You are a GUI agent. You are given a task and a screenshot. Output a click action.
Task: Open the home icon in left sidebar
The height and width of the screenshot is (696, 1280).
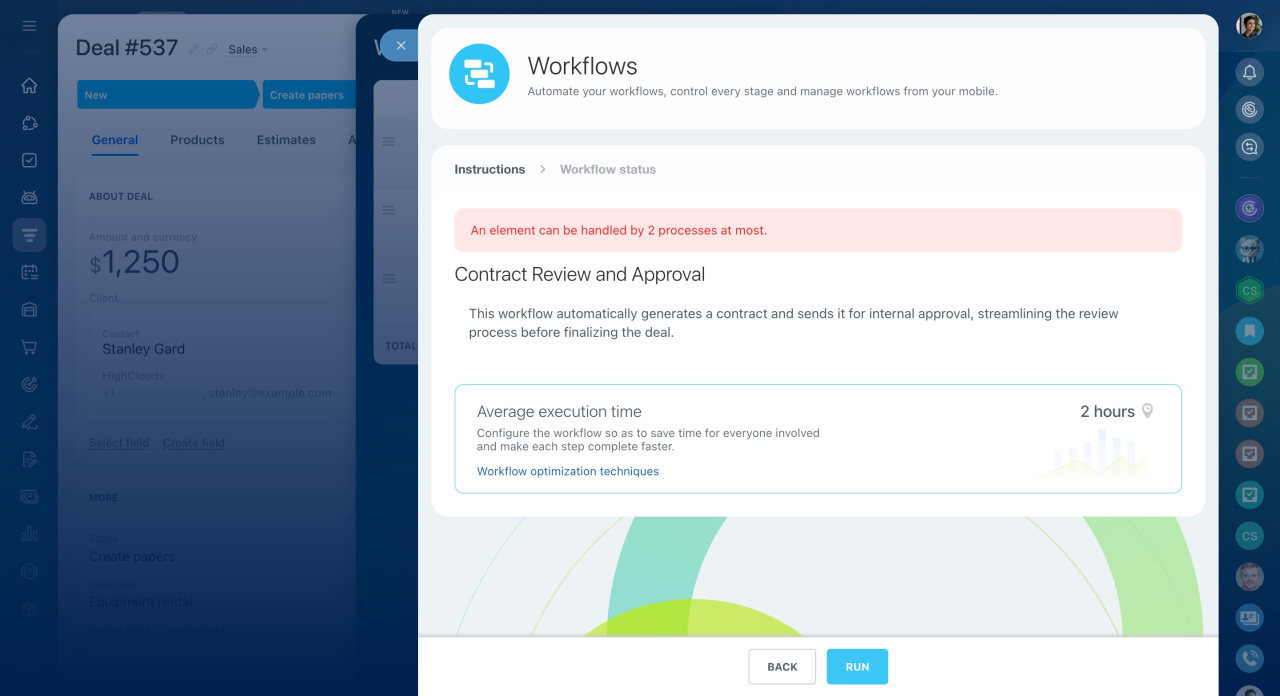tap(29, 86)
